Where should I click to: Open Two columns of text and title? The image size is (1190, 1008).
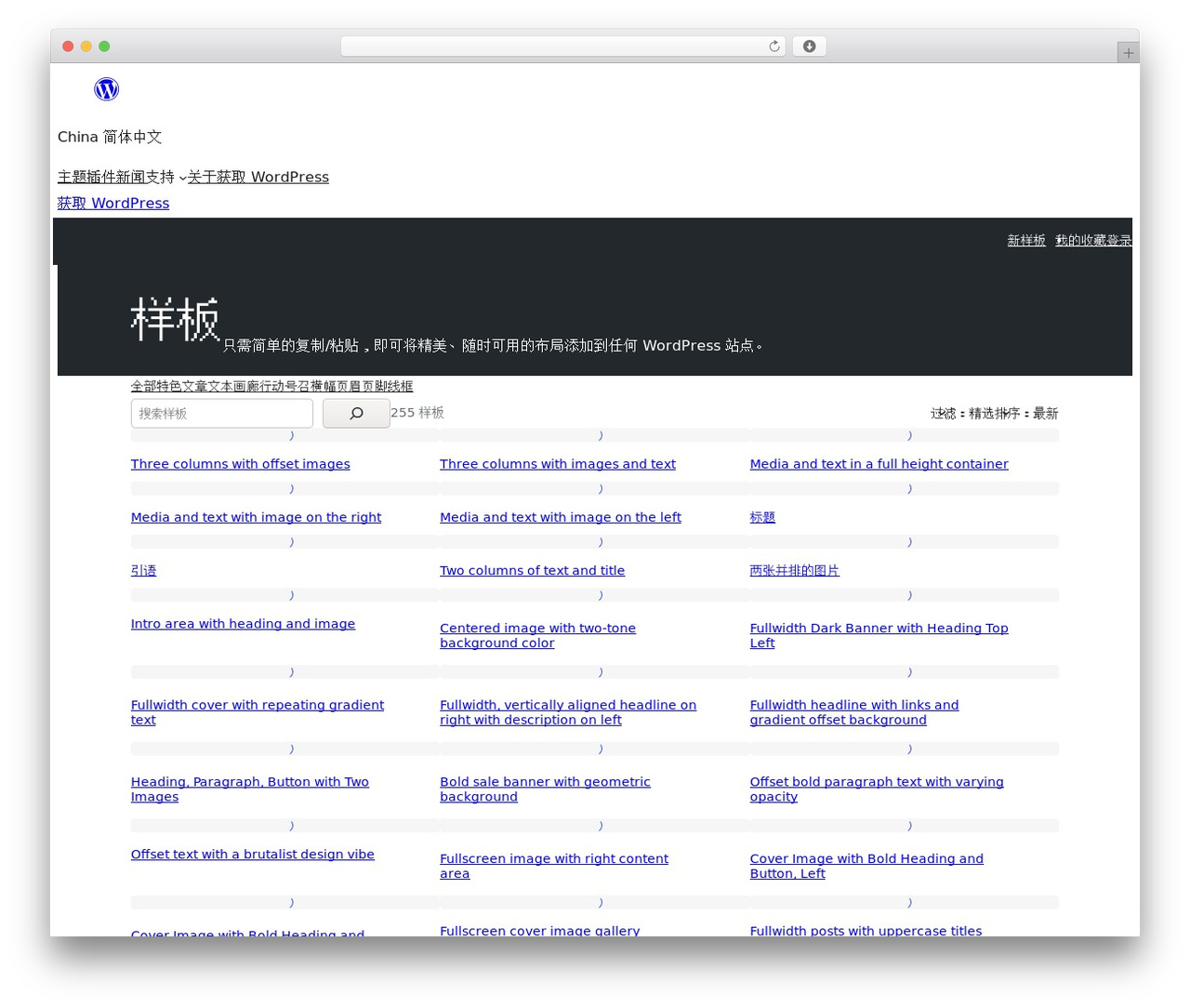(532, 571)
